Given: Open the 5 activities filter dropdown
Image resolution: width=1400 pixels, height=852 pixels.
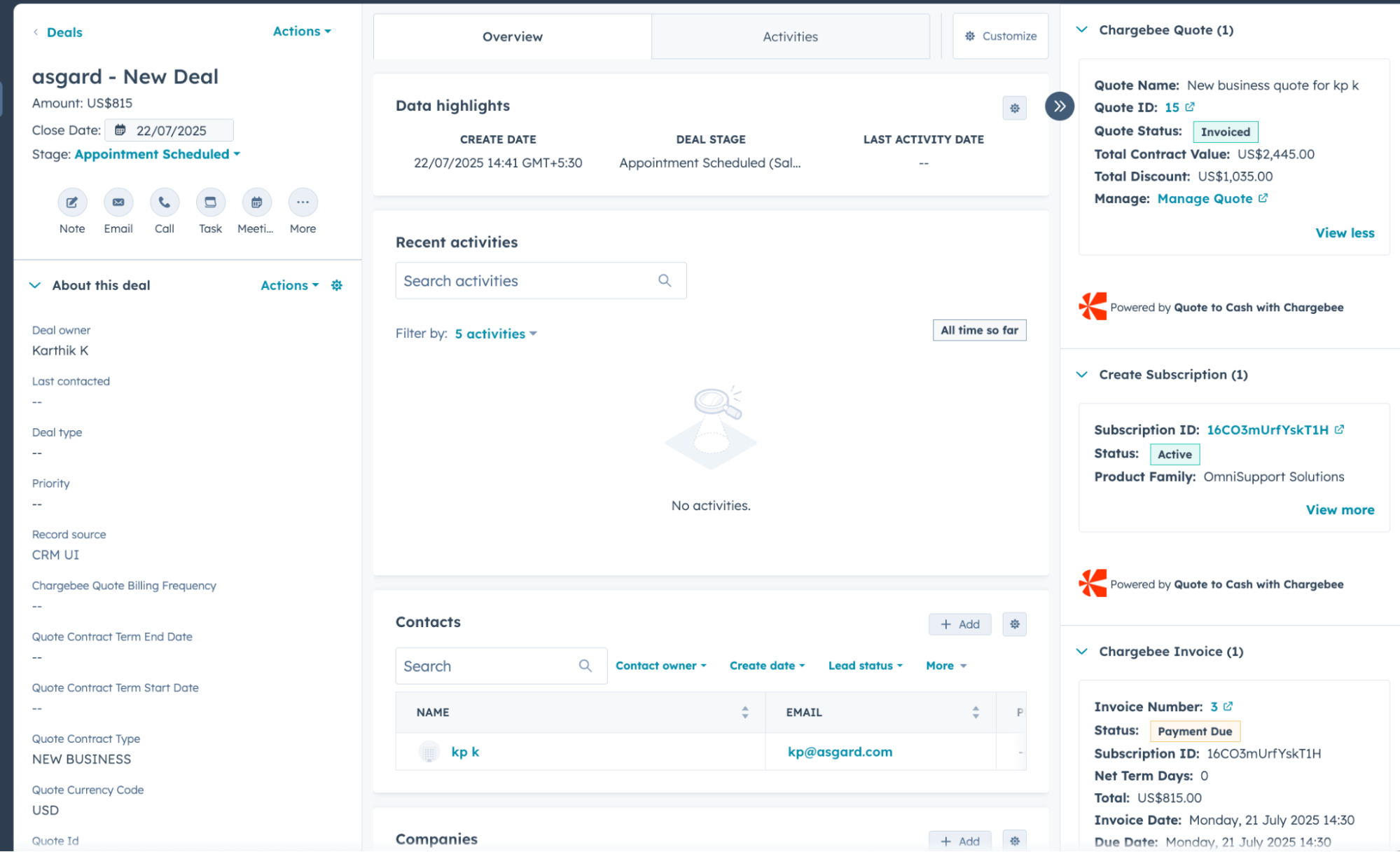Looking at the screenshot, I should tap(496, 334).
